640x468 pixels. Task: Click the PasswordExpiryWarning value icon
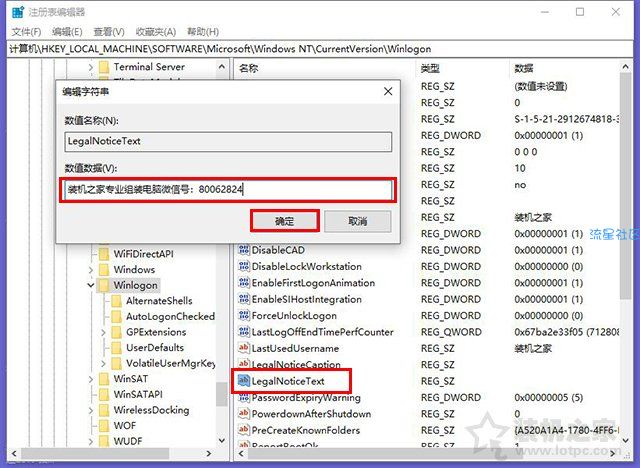click(244, 397)
